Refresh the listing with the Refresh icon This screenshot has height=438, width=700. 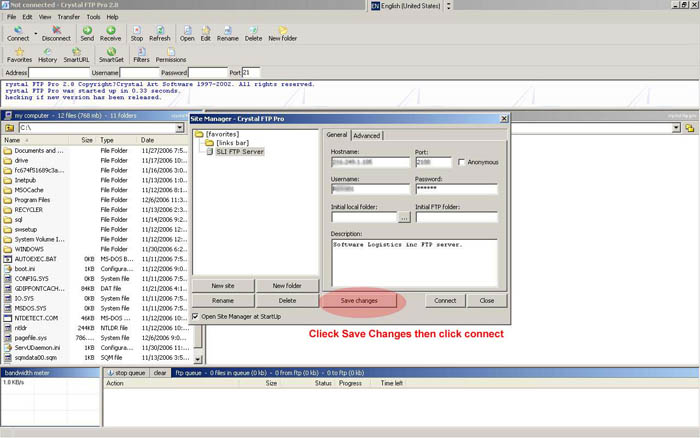pyautogui.click(x=160, y=33)
